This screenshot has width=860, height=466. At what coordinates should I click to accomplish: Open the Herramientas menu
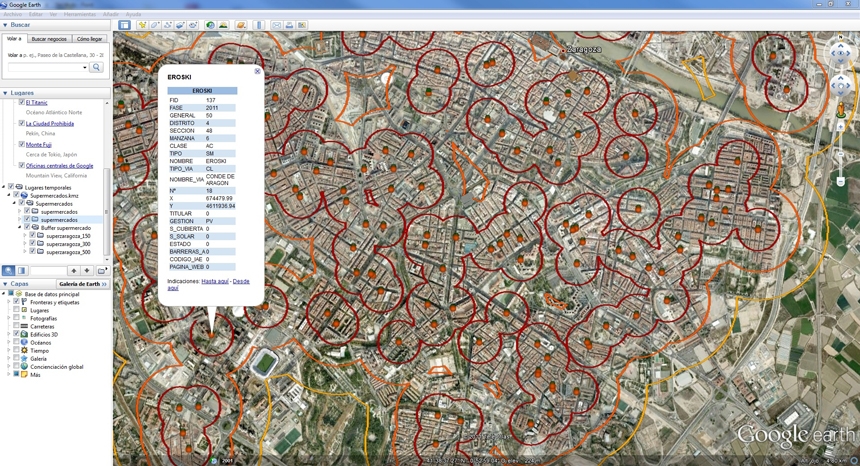coord(80,14)
